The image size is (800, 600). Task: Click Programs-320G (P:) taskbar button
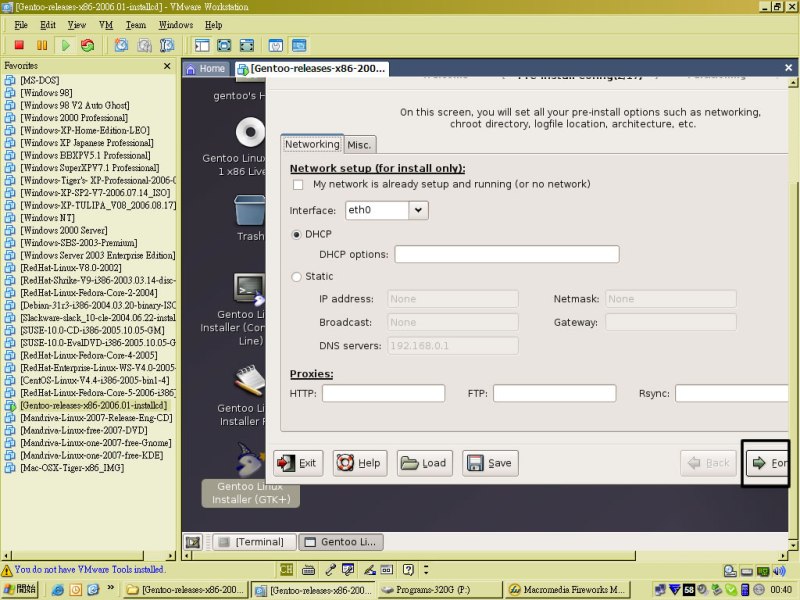[440, 590]
